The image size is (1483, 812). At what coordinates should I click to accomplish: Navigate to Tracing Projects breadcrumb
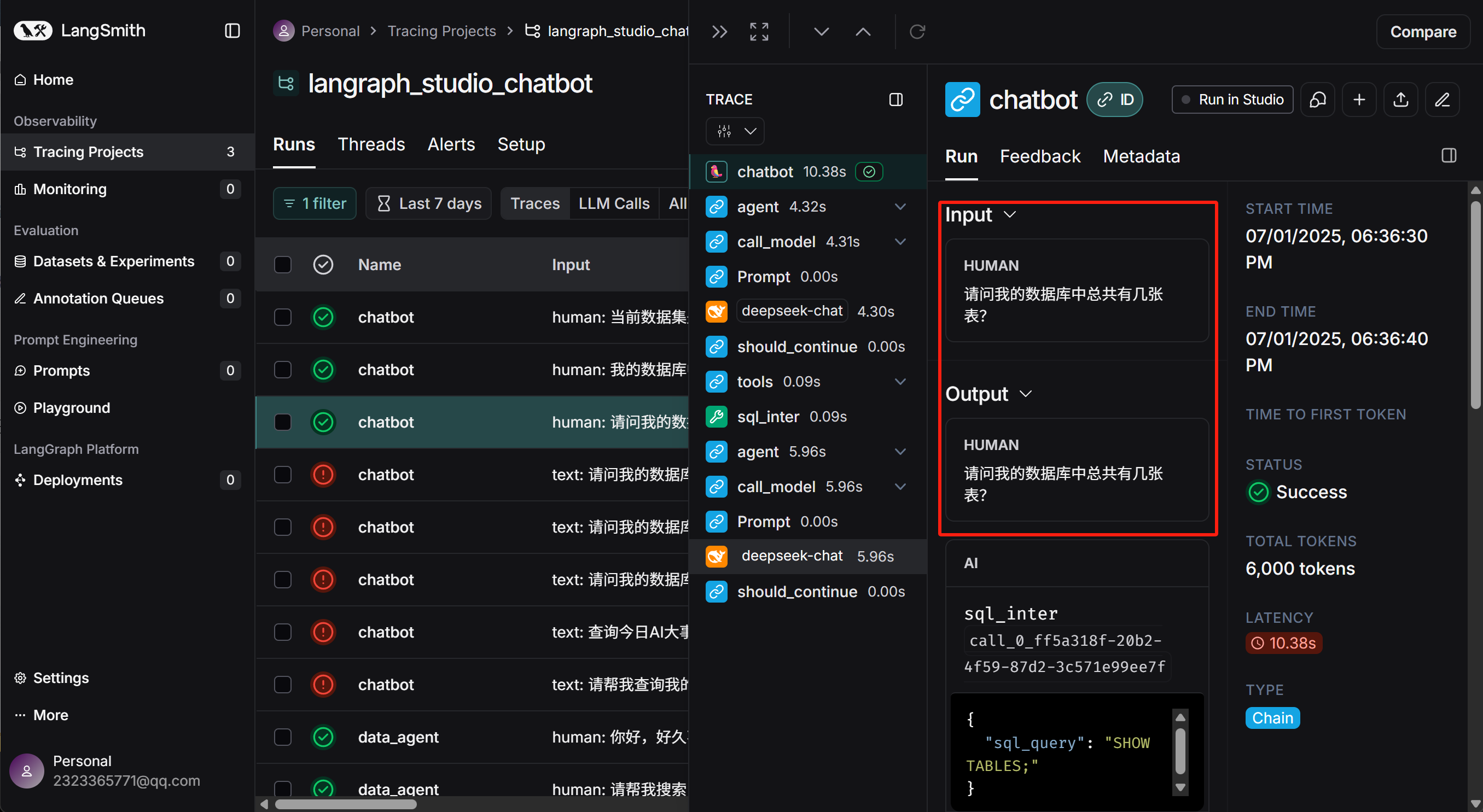[x=441, y=31]
